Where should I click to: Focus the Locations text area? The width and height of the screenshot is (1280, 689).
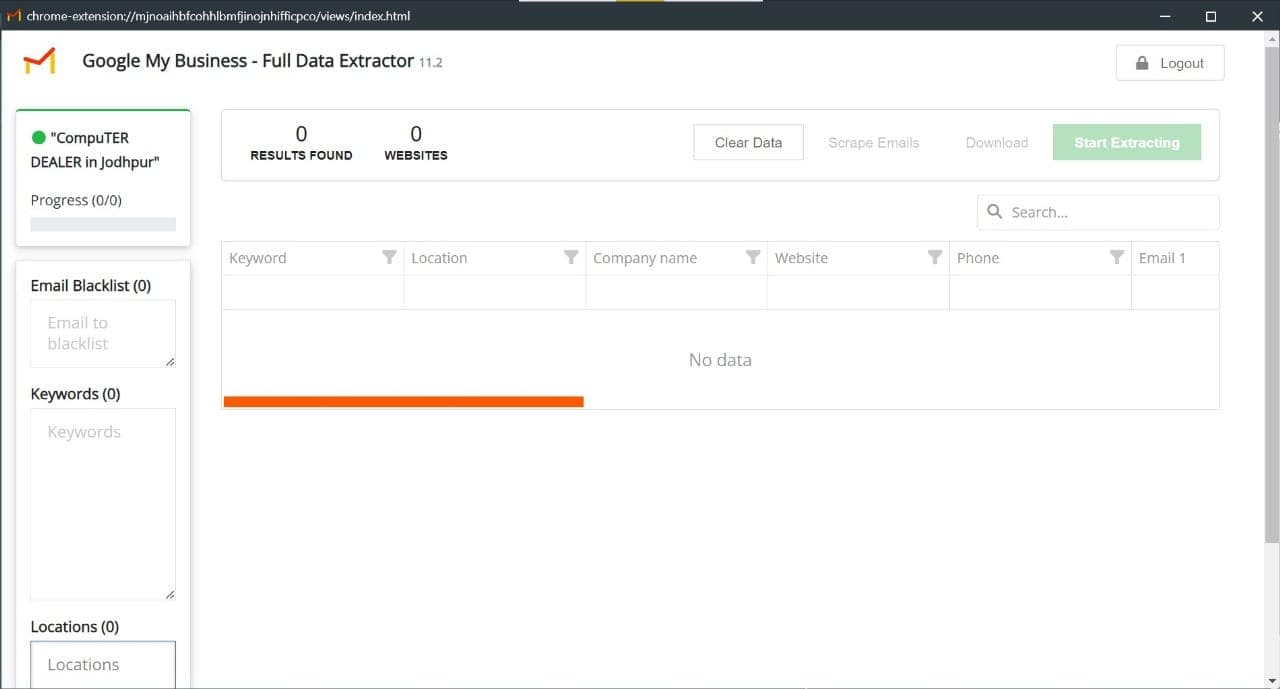[103, 664]
